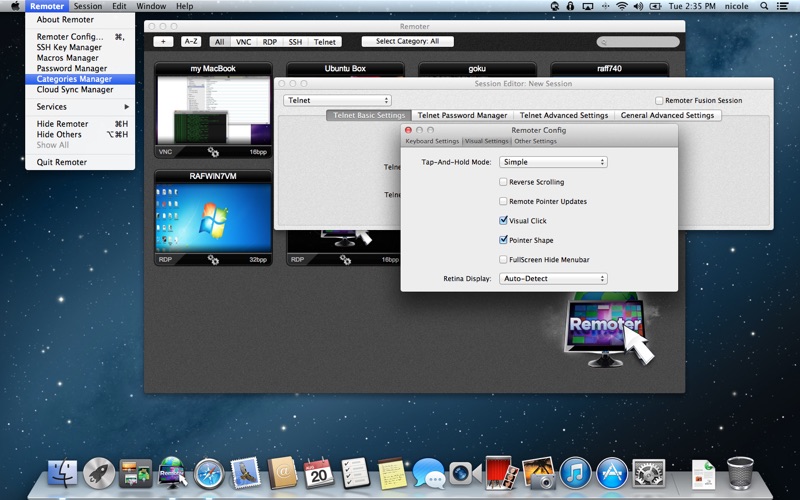
Task: Open iPhoto icon in dock
Action: (539, 473)
